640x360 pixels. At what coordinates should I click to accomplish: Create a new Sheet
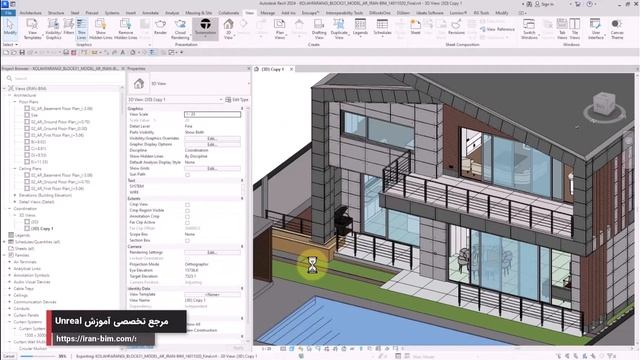pos(415,27)
